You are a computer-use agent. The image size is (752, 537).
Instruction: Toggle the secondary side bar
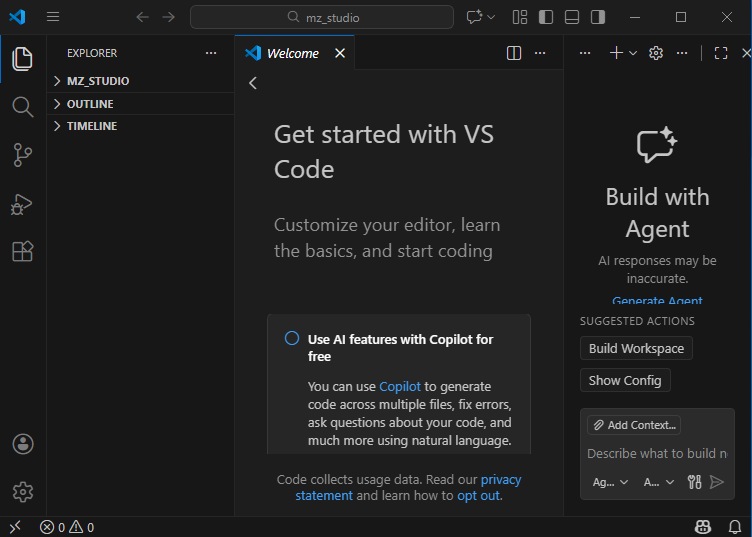(x=598, y=17)
